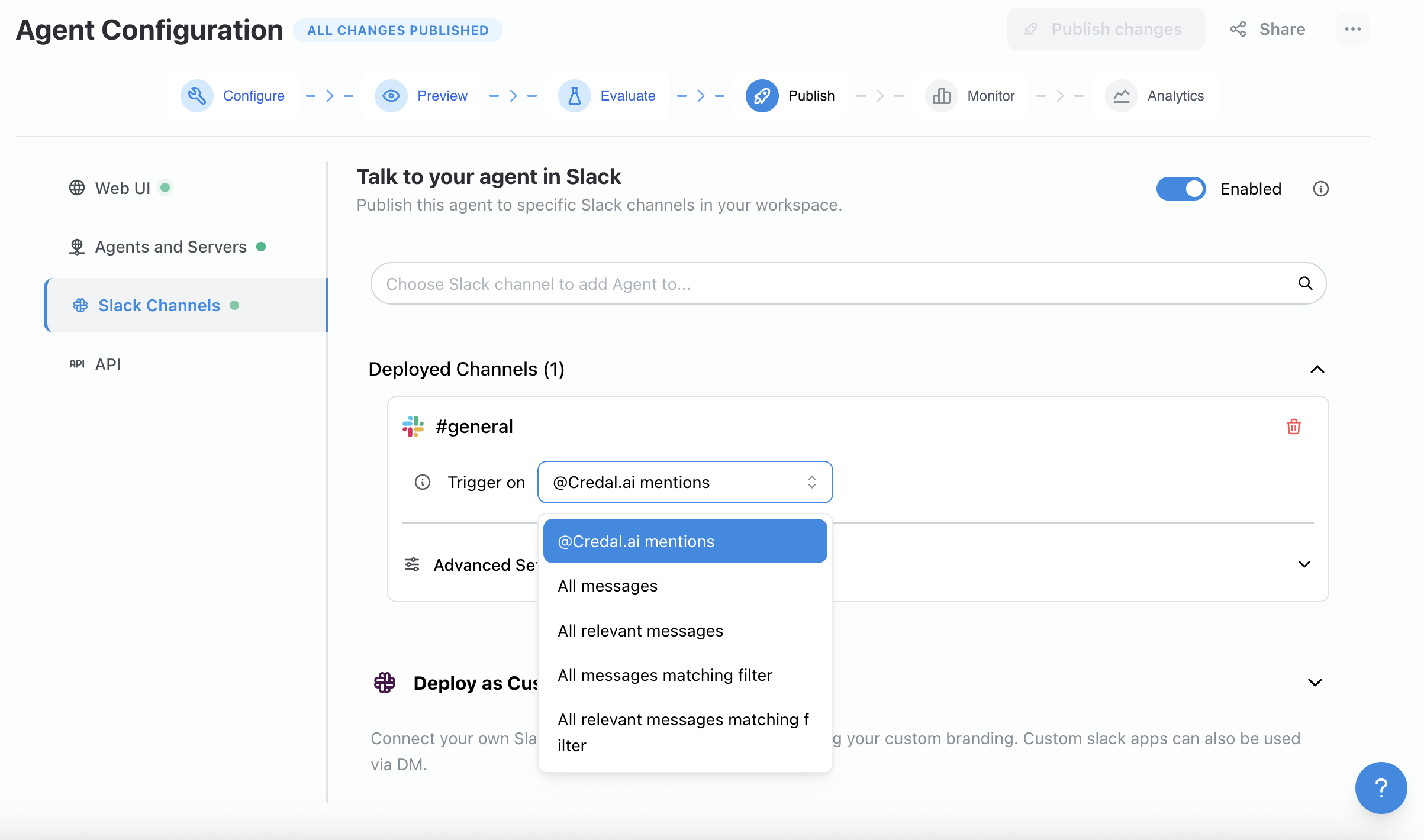Delete the #general channel with trash icon
This screenshot has height=840, width=1424.
coord(1293,427)
